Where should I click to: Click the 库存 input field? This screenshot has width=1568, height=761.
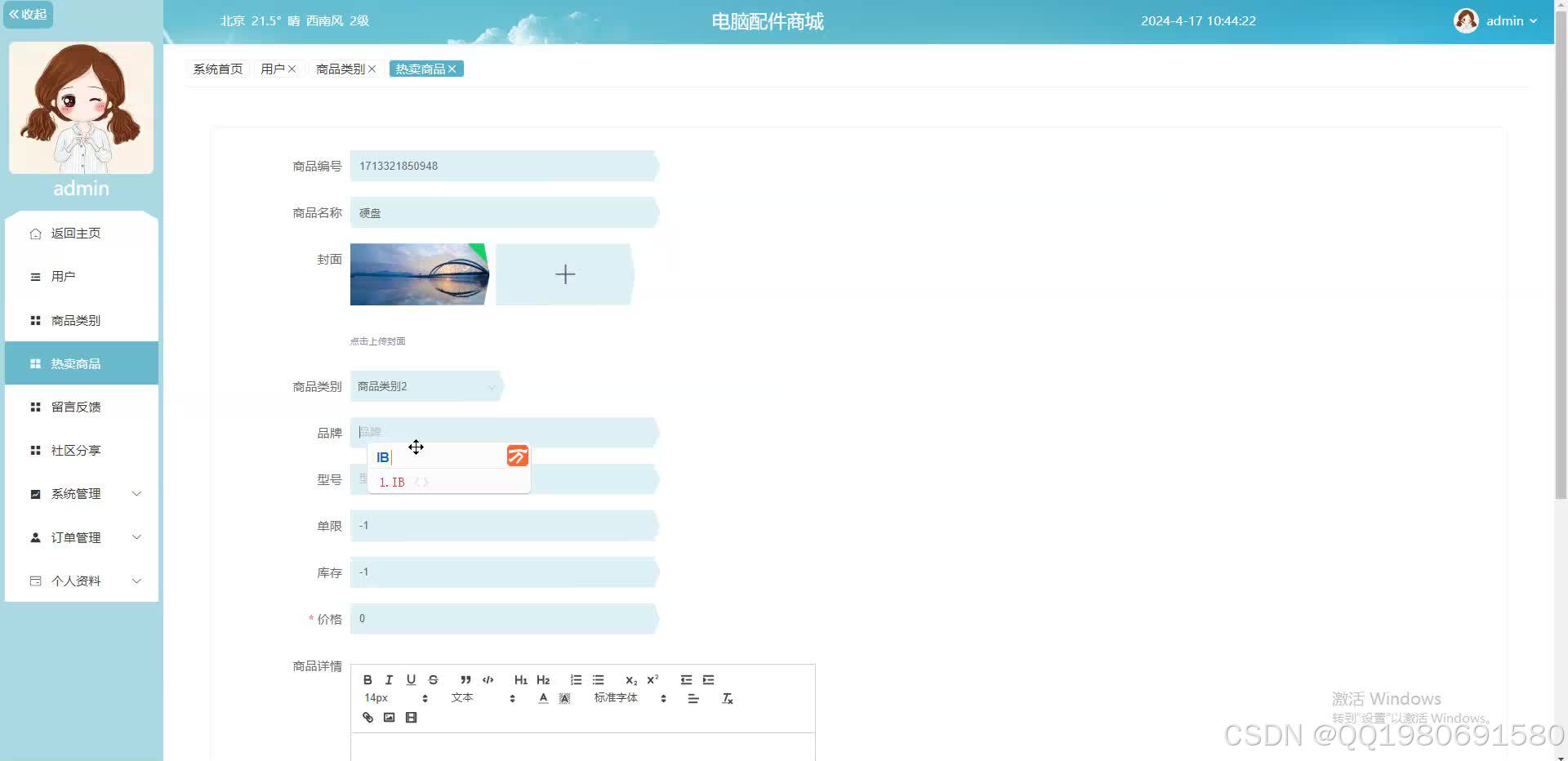pyautogui.click(x=504, y=572)
